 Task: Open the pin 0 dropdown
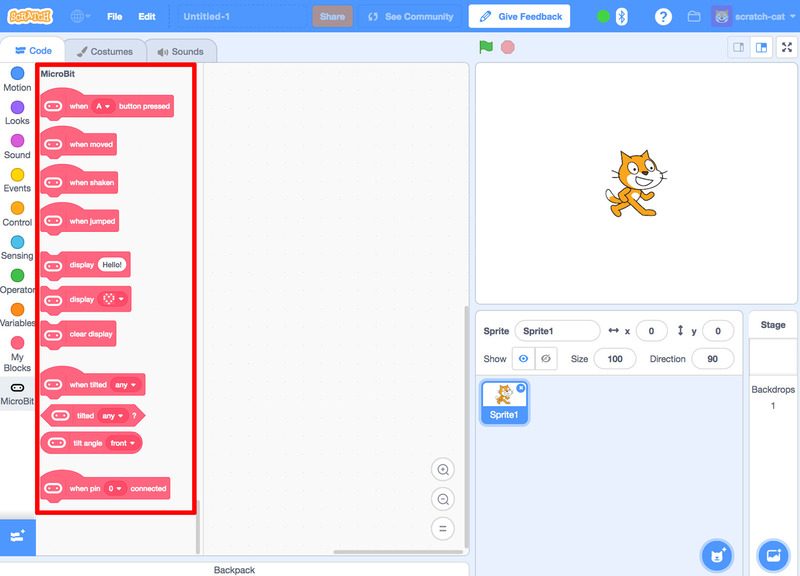(116, 489)
